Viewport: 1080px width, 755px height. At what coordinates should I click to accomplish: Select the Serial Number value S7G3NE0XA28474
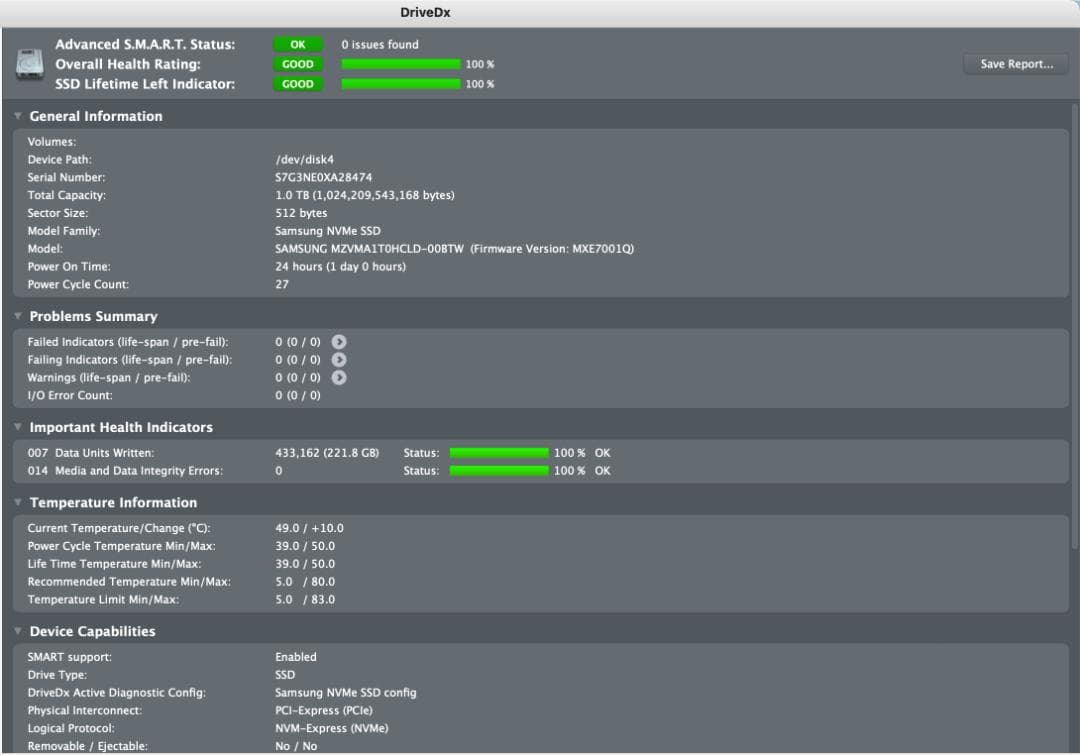tap(324, 177)
